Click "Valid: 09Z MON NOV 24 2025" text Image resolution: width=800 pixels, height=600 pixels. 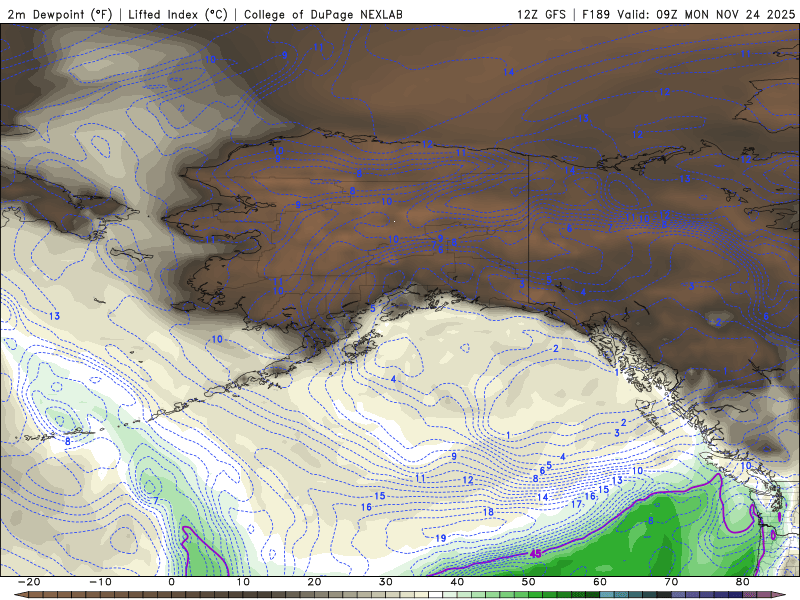(x=706, y=14)
